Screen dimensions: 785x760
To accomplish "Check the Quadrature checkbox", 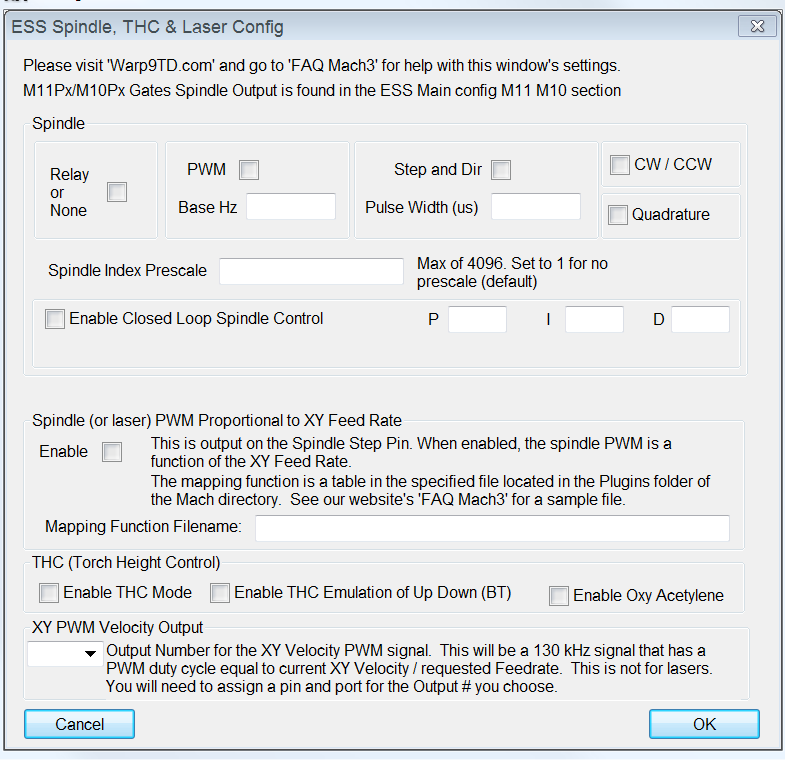I will [x=618, y=214].
